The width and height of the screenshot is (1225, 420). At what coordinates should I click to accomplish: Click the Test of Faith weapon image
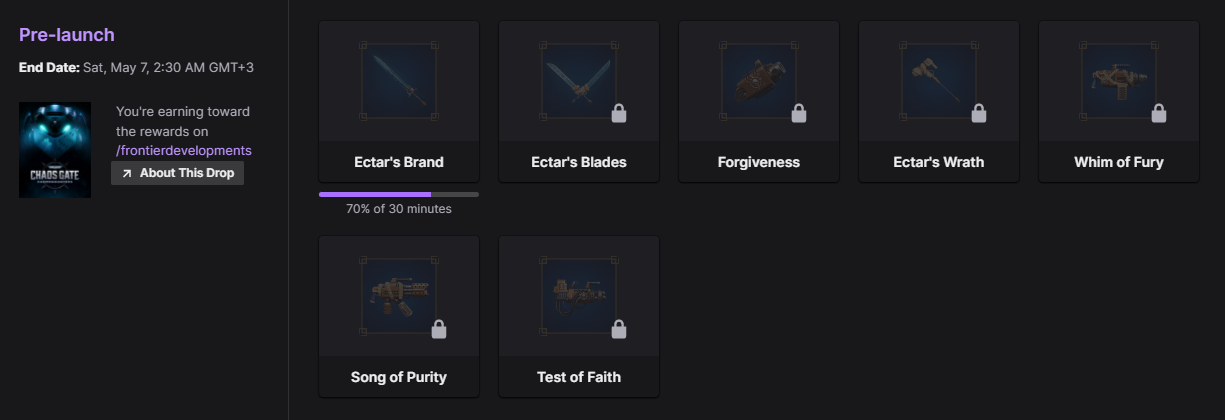point(578,295)
